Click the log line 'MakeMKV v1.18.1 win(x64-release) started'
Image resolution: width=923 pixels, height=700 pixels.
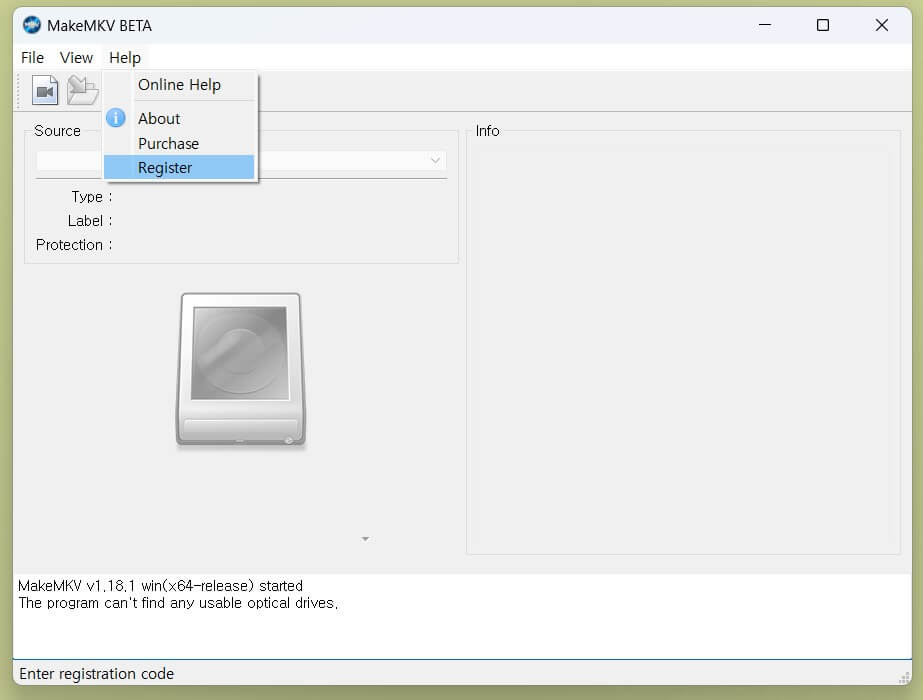click(160, 586)
